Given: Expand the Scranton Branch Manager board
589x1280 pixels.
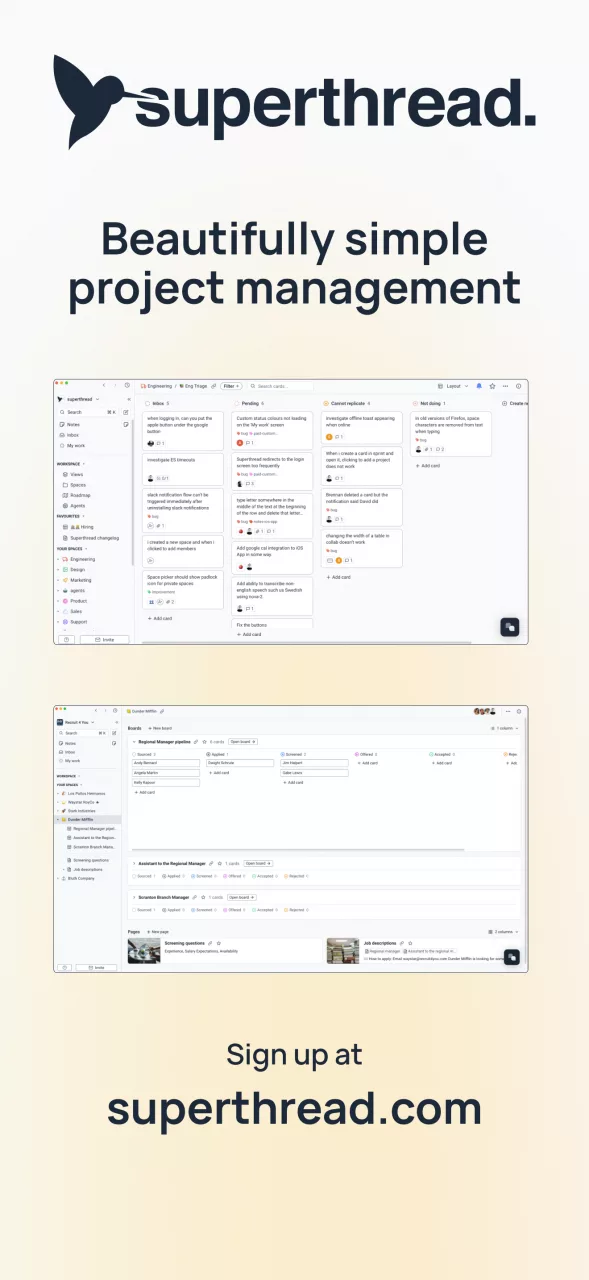Looking at the screenshot, I should click(134, 897).
